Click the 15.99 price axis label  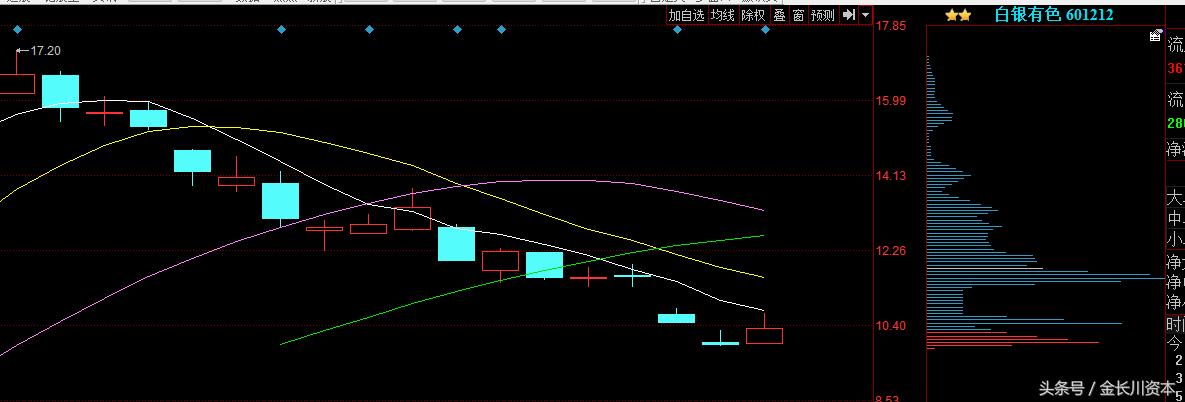pos(890,100)
